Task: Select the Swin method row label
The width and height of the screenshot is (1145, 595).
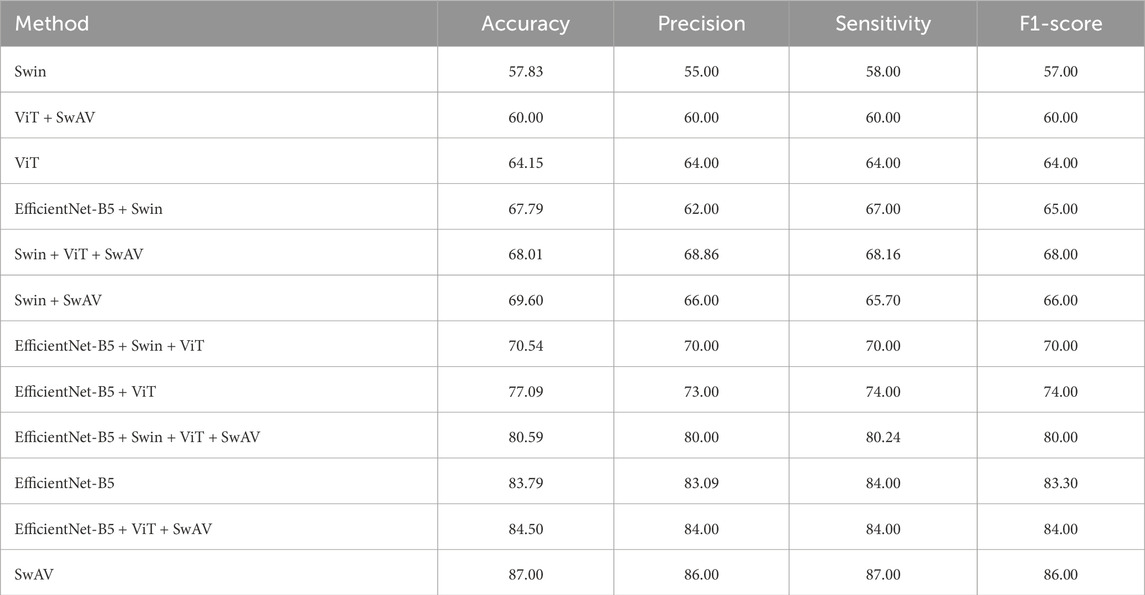Action: [x=30, y=72]
